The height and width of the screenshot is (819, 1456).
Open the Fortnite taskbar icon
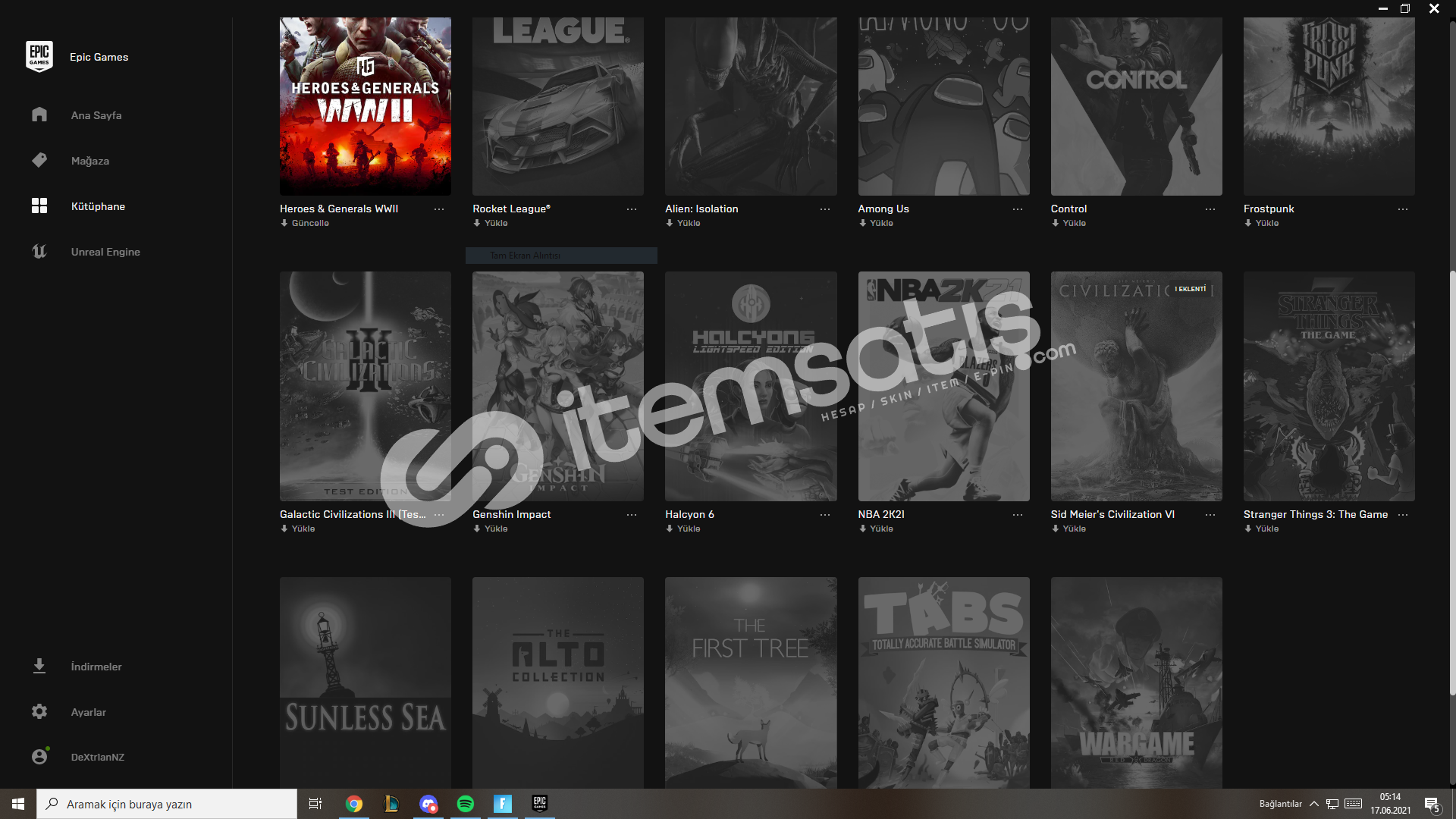[x=503, y=804]
